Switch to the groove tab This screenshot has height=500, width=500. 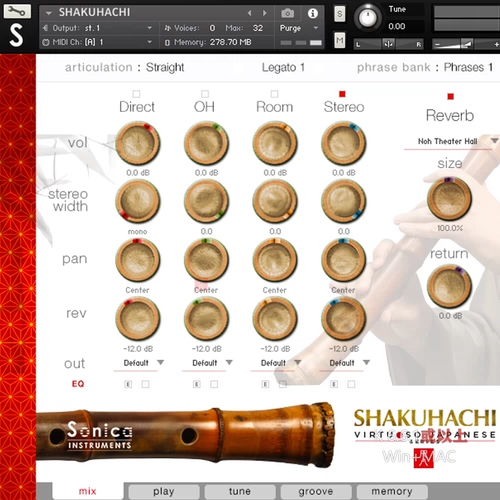tap(316, 491)
